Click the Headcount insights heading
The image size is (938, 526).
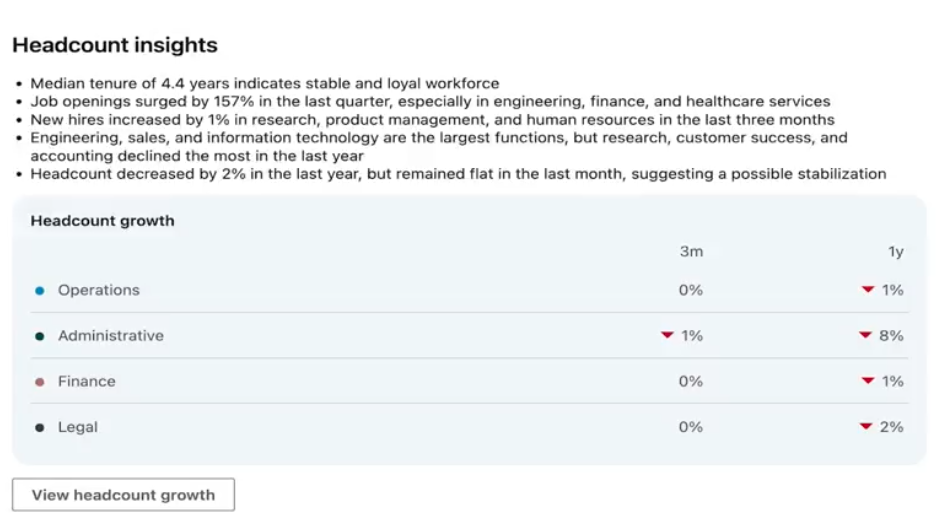(115, 45)
